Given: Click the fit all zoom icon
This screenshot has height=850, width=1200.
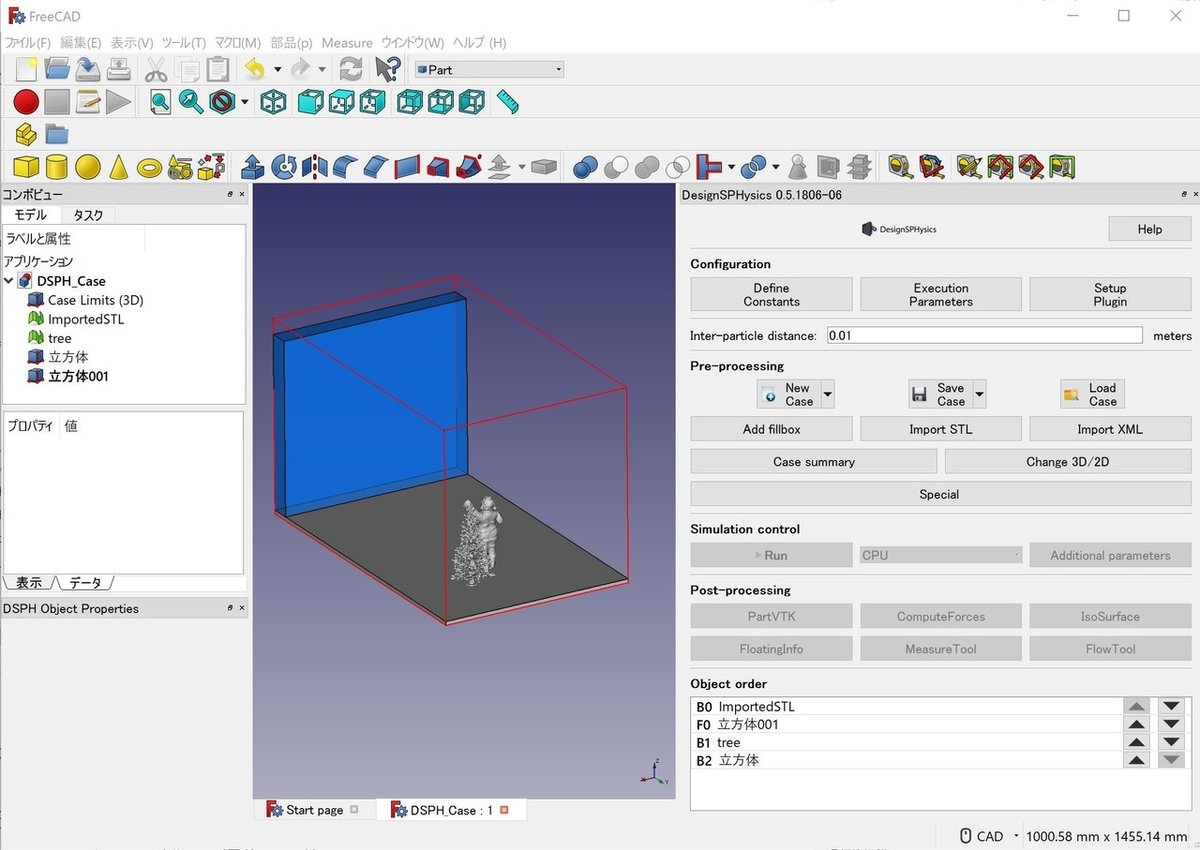Looking at the screenshot, I should 161,101.
